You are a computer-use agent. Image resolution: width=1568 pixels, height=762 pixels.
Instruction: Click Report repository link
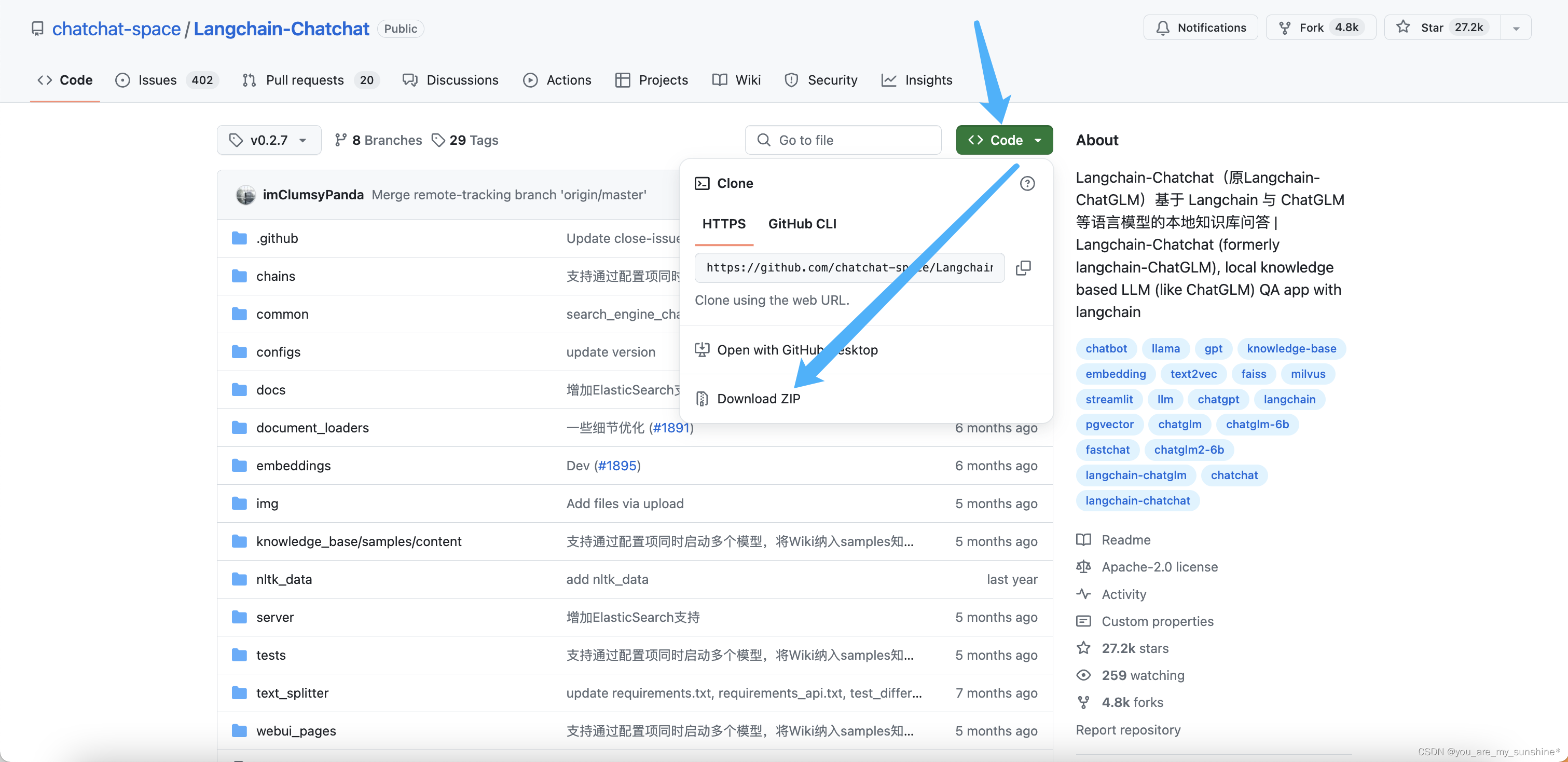[x=1128, y=729]
